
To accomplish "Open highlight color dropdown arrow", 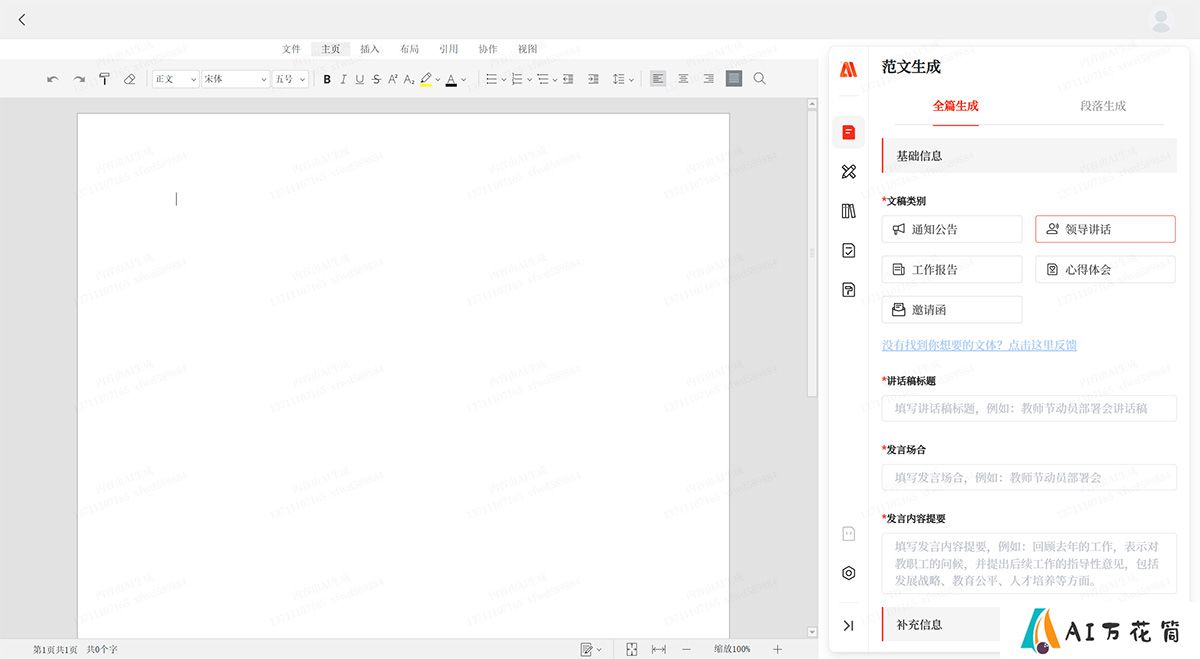I will [438, 79].
